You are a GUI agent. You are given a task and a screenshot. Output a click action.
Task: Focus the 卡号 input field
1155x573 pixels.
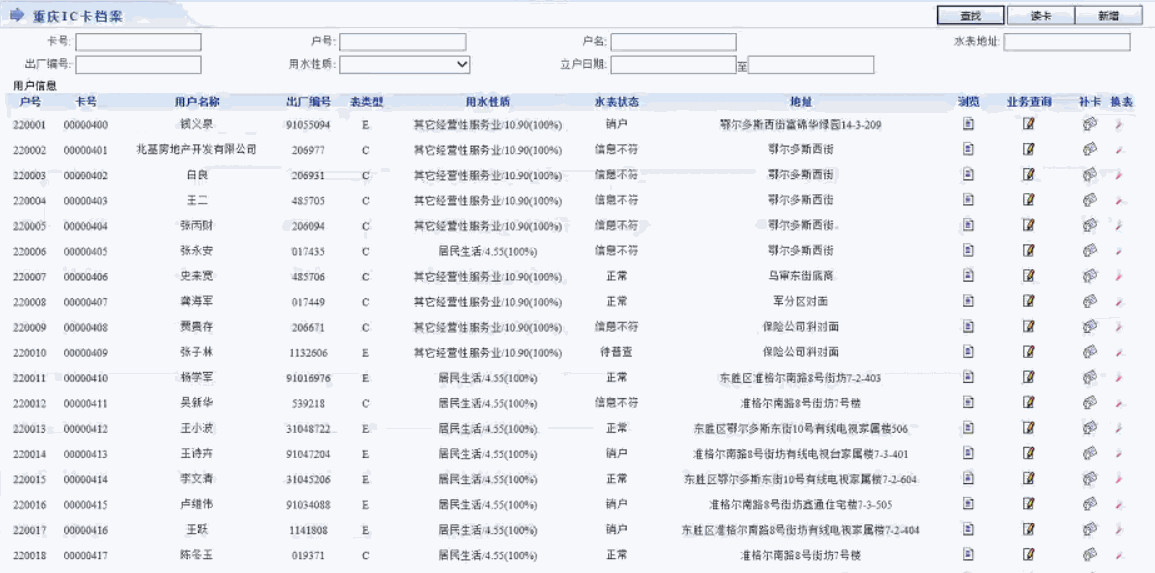click(x=138, y=42)
